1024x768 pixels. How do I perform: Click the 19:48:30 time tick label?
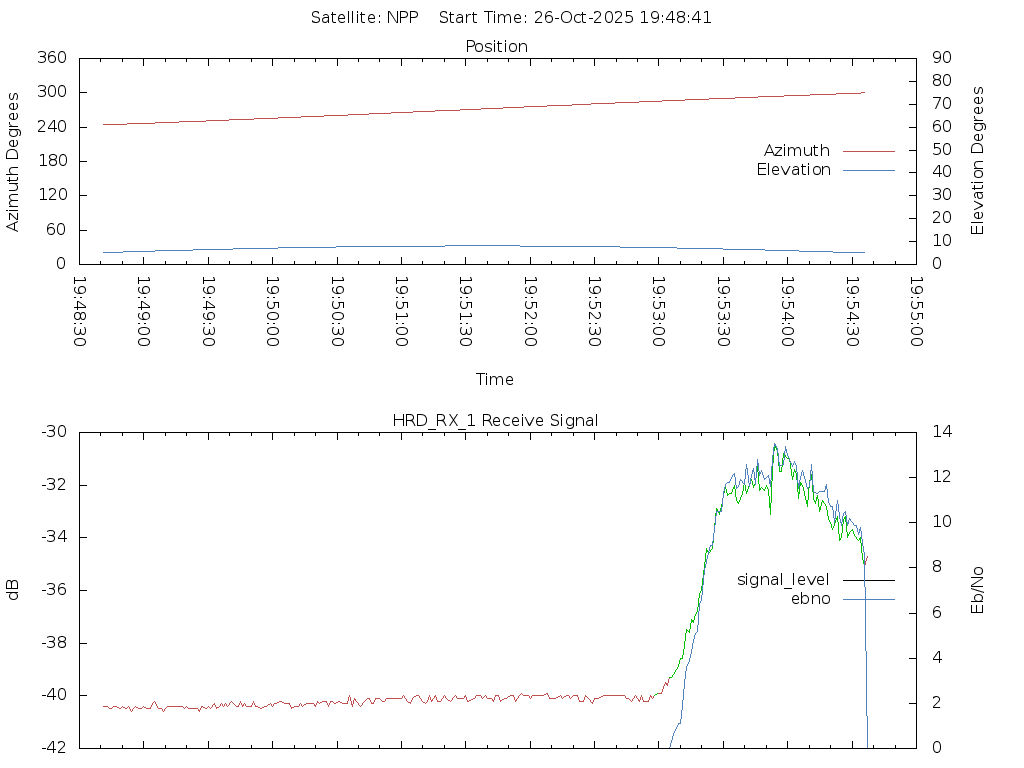pyautogui.click(x=79, y=312)
